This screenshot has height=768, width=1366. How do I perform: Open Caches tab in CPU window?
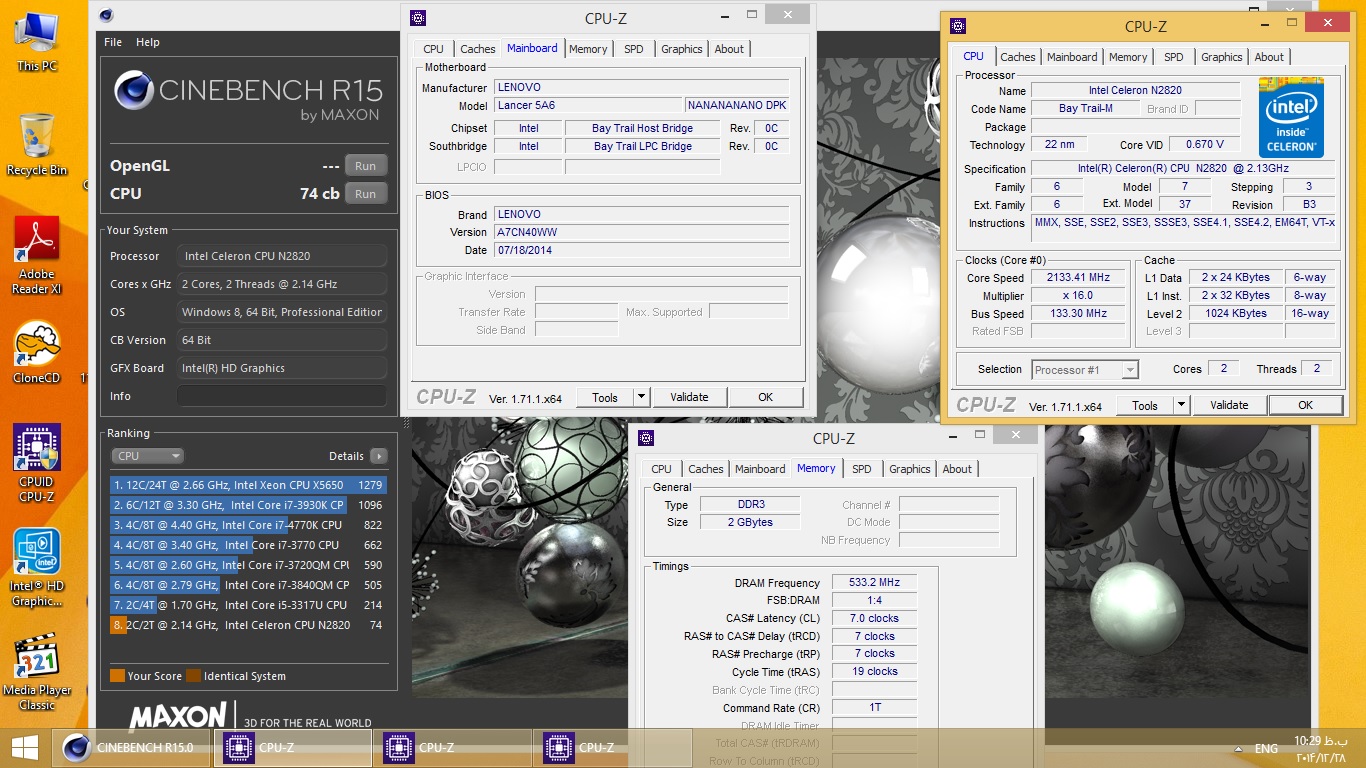(1018, 57)
